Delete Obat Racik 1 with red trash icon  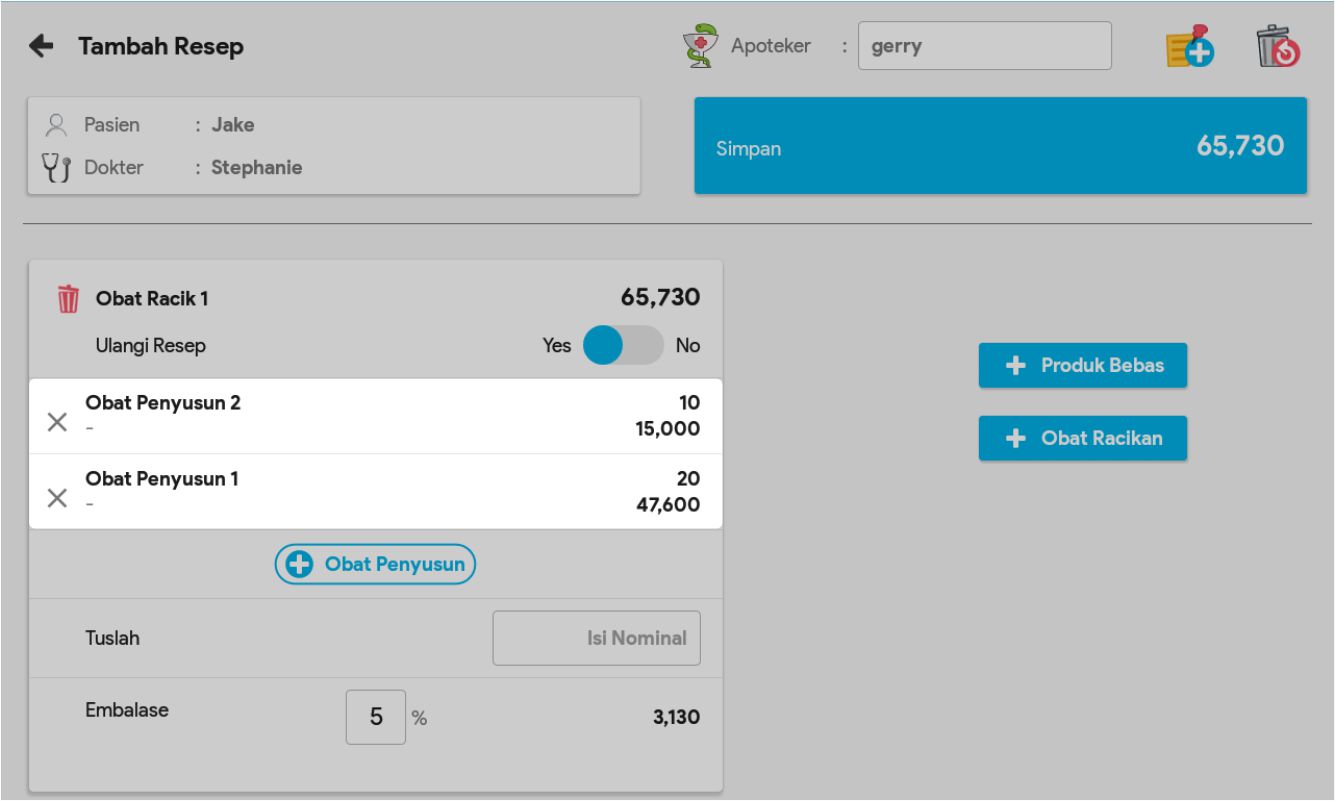pos(68,299)
